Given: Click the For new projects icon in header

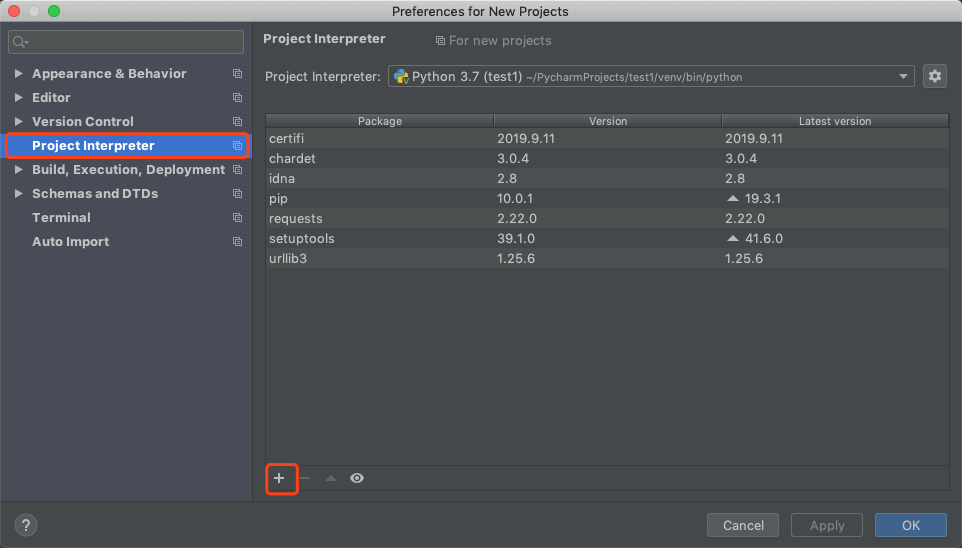Looking at the screenshot, I should (440, 41).
